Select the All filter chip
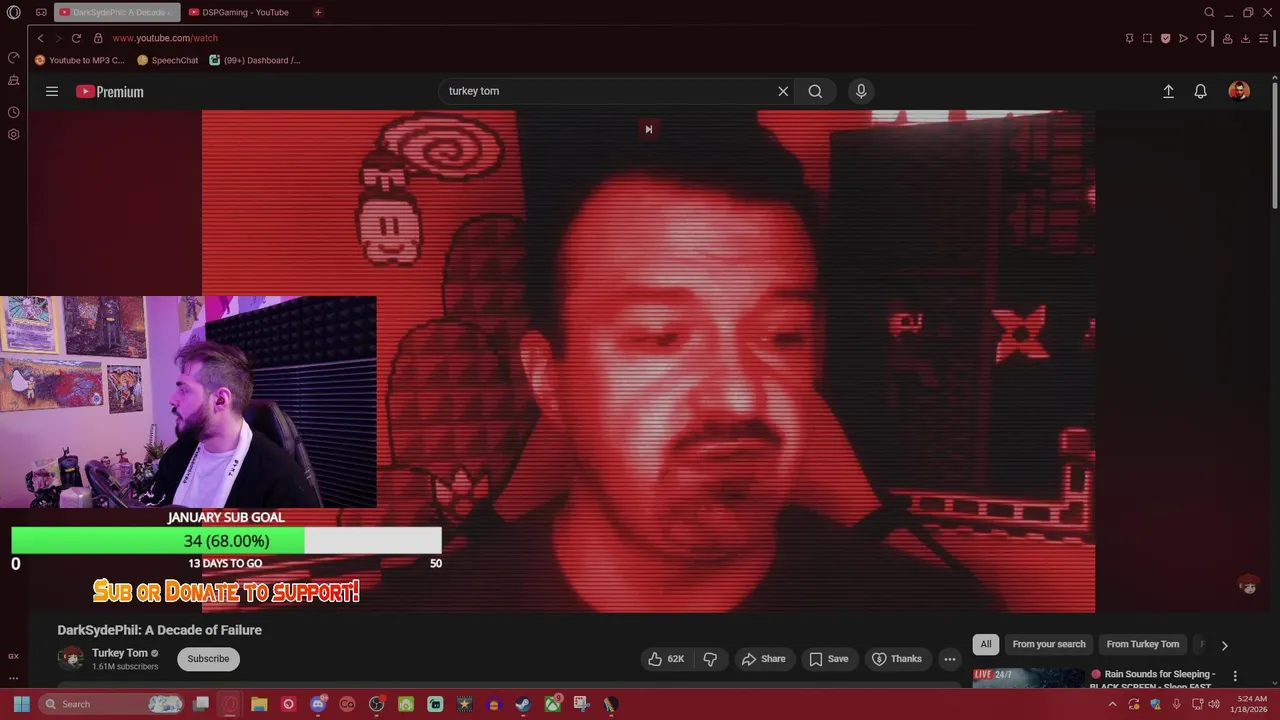 (x=986, y=645)
